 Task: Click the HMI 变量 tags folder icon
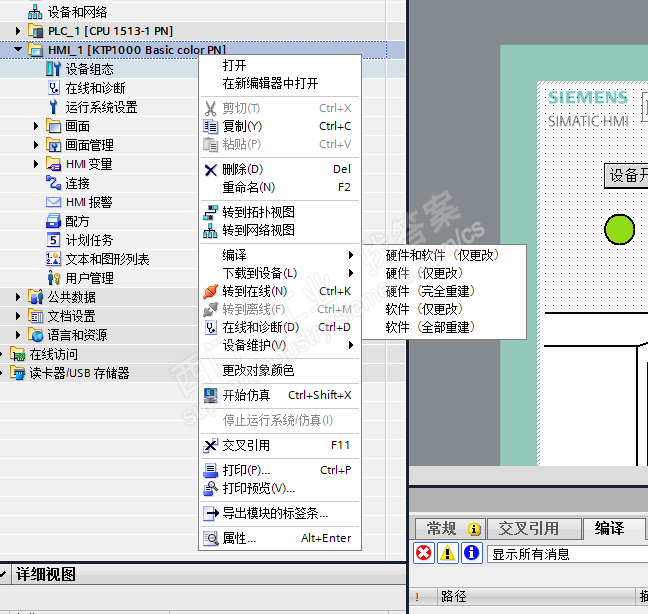53,164
